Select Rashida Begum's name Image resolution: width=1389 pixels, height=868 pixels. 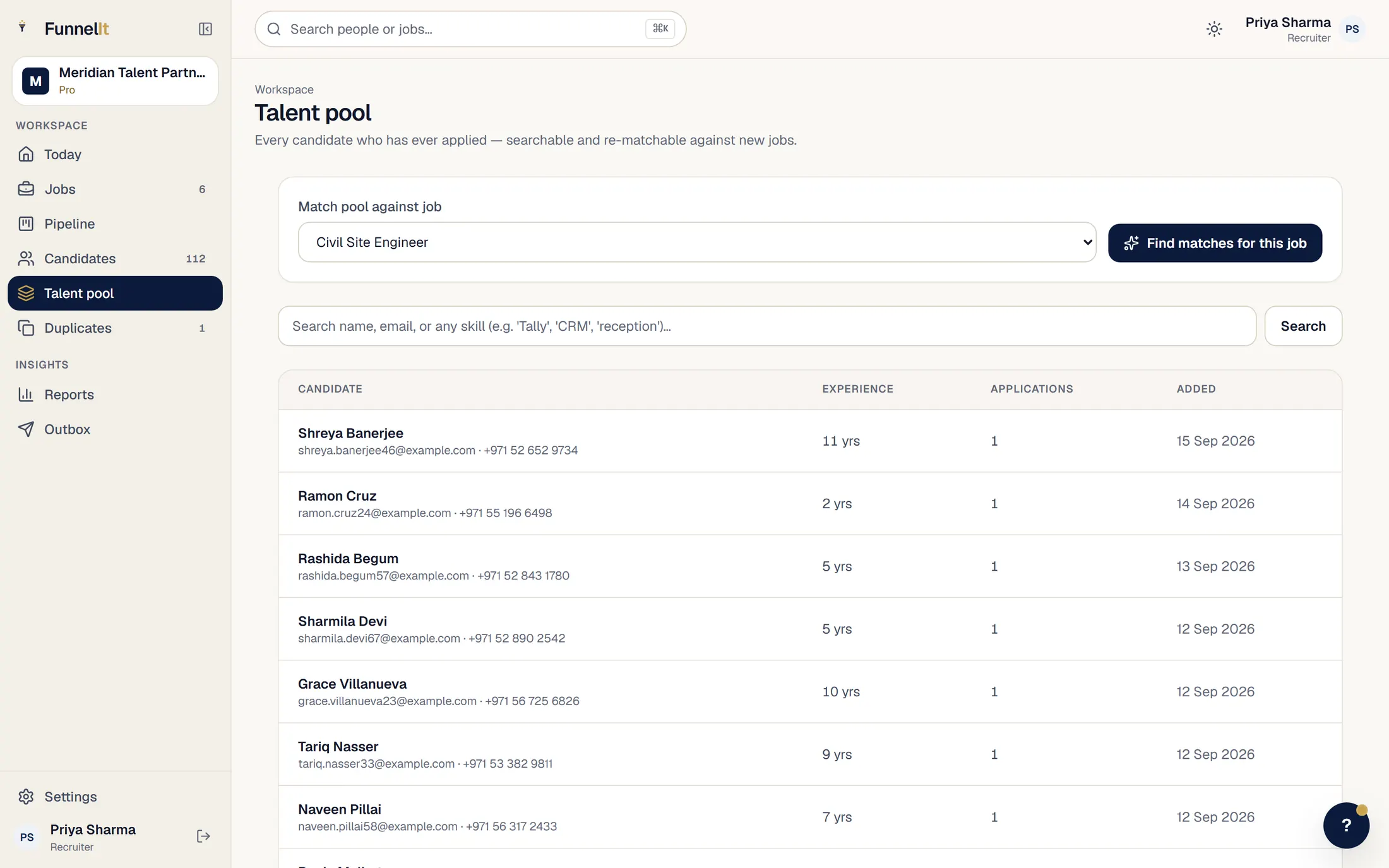tap(348, 559)
